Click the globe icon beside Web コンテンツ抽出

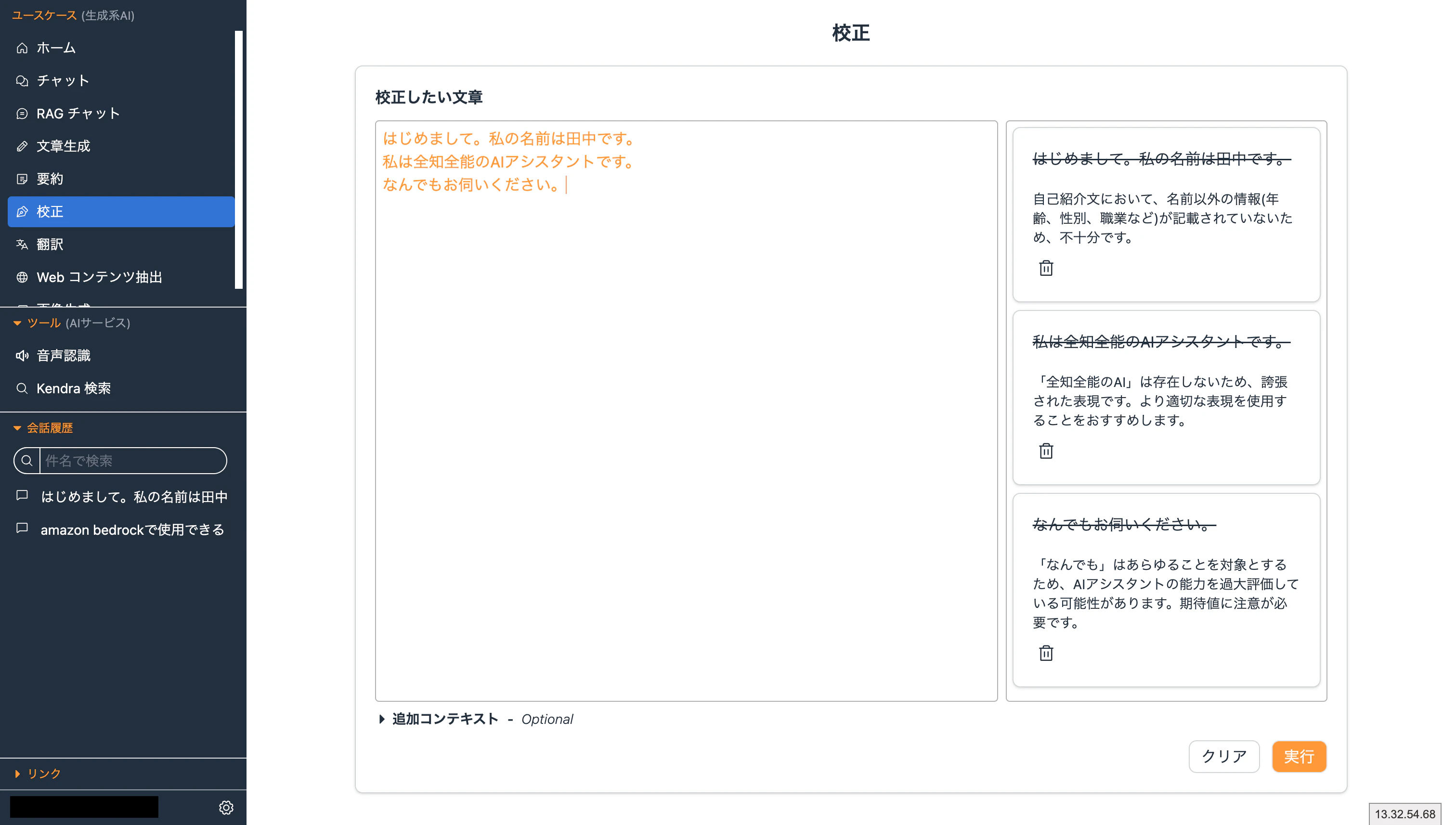coord(22,277)
